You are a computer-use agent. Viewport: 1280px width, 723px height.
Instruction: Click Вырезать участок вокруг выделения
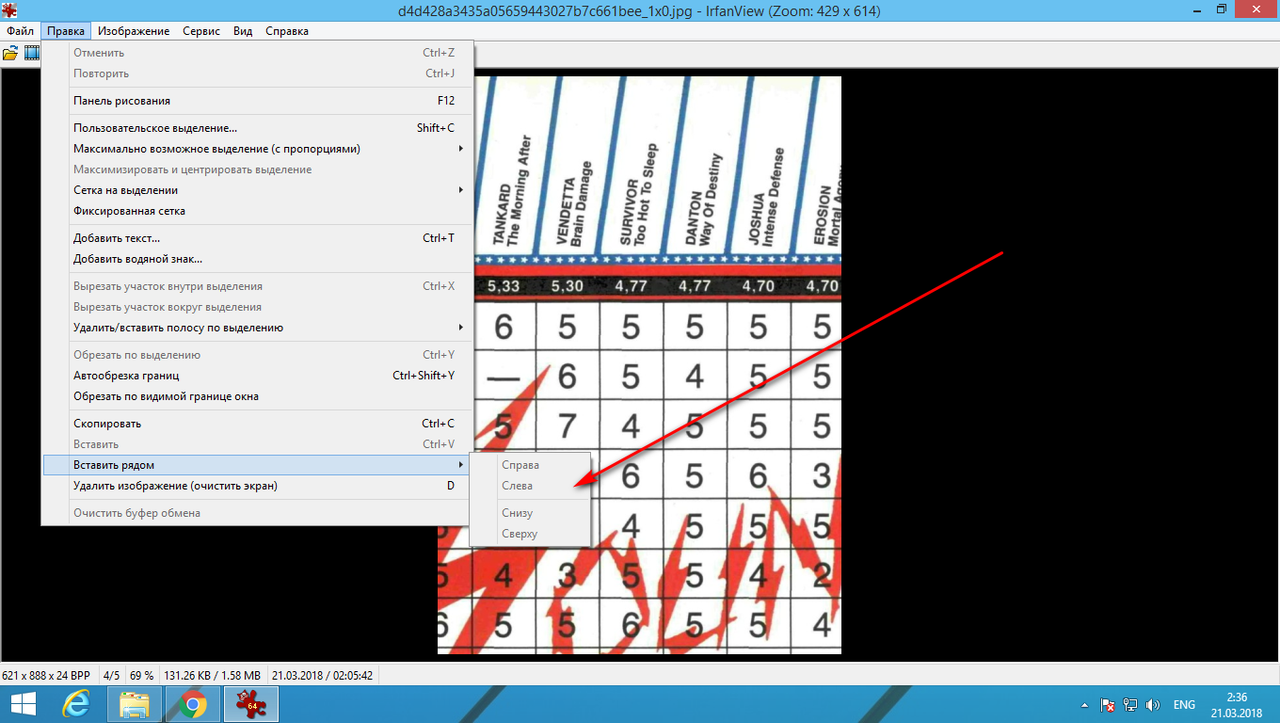[257, 307]
